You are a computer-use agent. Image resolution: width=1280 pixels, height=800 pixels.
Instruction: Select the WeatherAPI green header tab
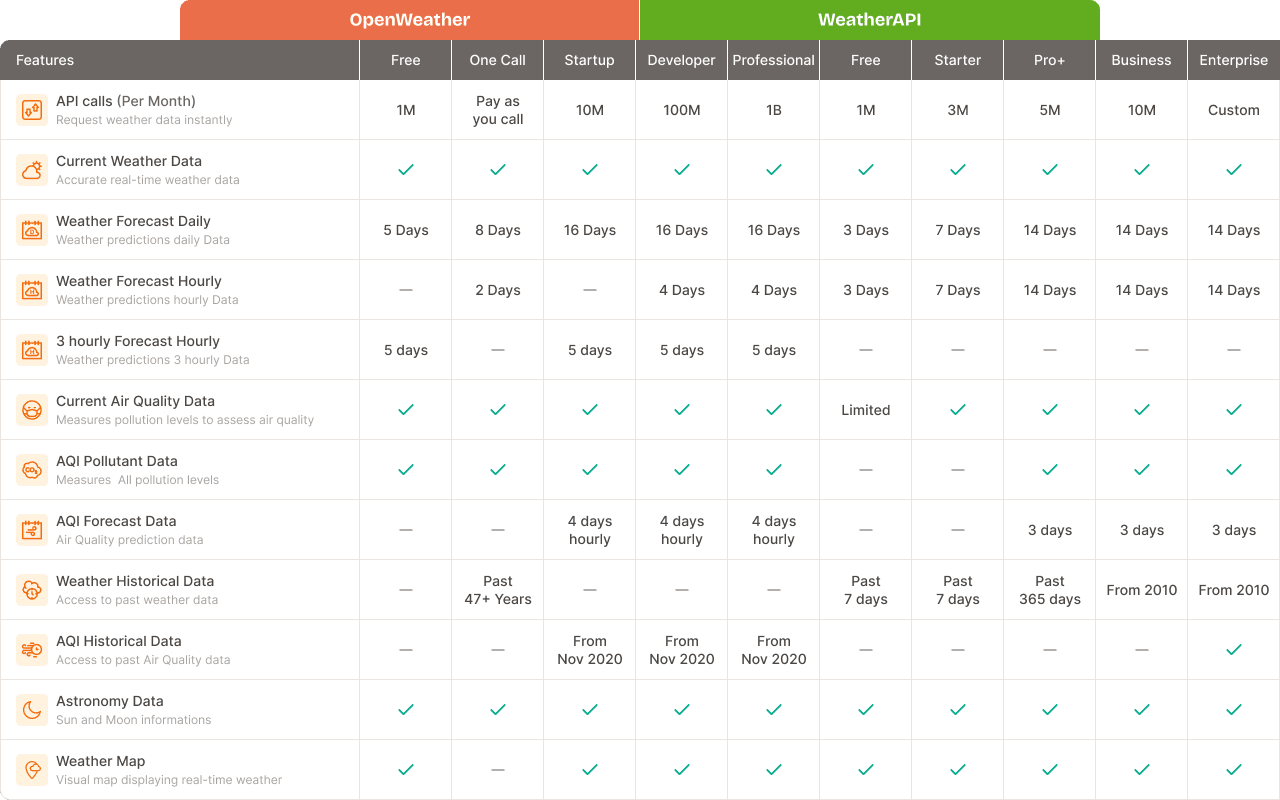869,20
